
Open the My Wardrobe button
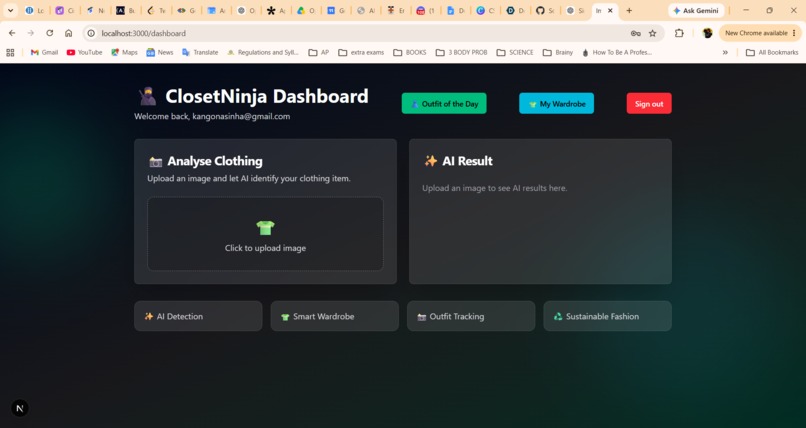click(556, 103)
